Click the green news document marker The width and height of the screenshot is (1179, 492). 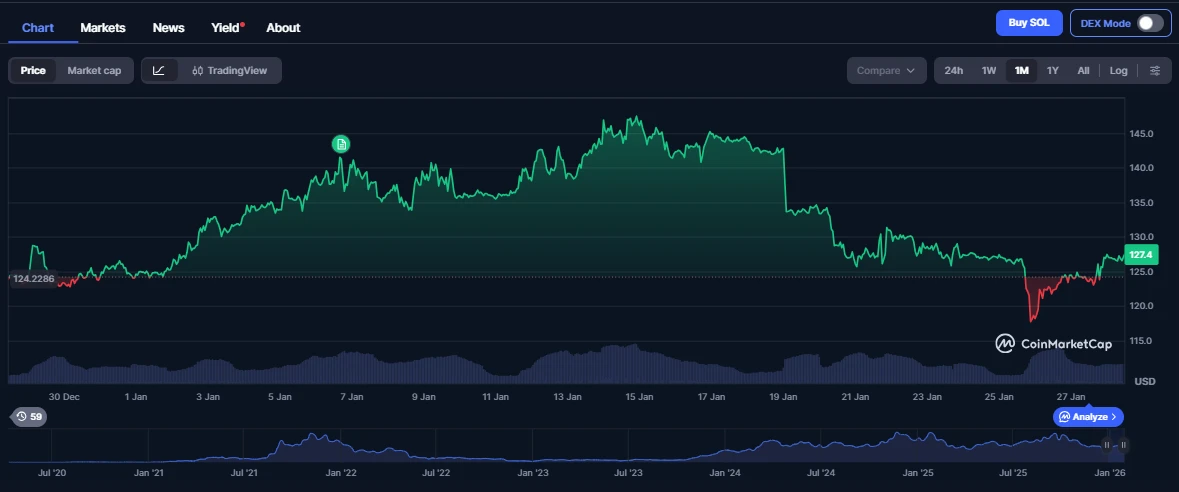(x=341, y=144)
